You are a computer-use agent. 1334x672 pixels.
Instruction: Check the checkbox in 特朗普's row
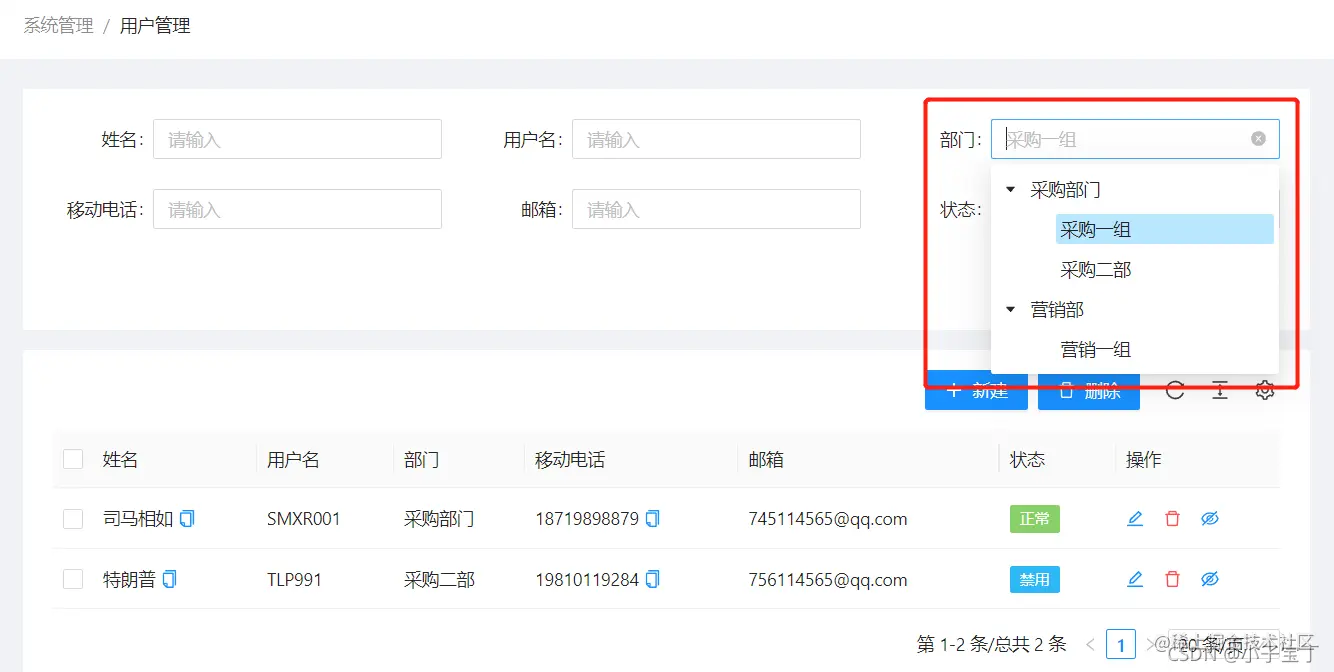pos(72,578)
